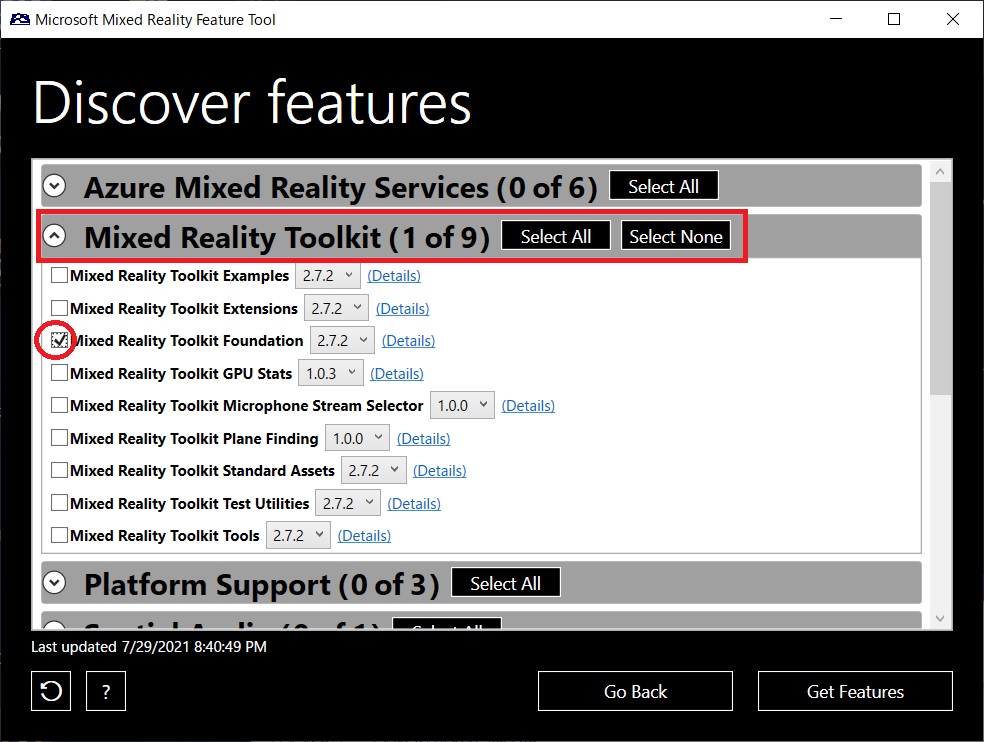Click Select None for Mixed Reality Toolkit
Image resolution: width=984 pixels, height=742 pixels.
point(676,236)
